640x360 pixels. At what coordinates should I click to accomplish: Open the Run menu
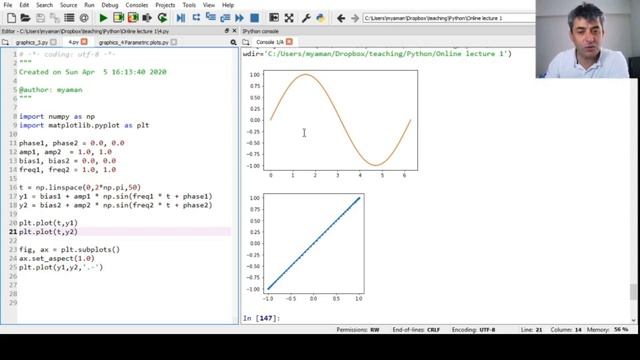(89, 5)
